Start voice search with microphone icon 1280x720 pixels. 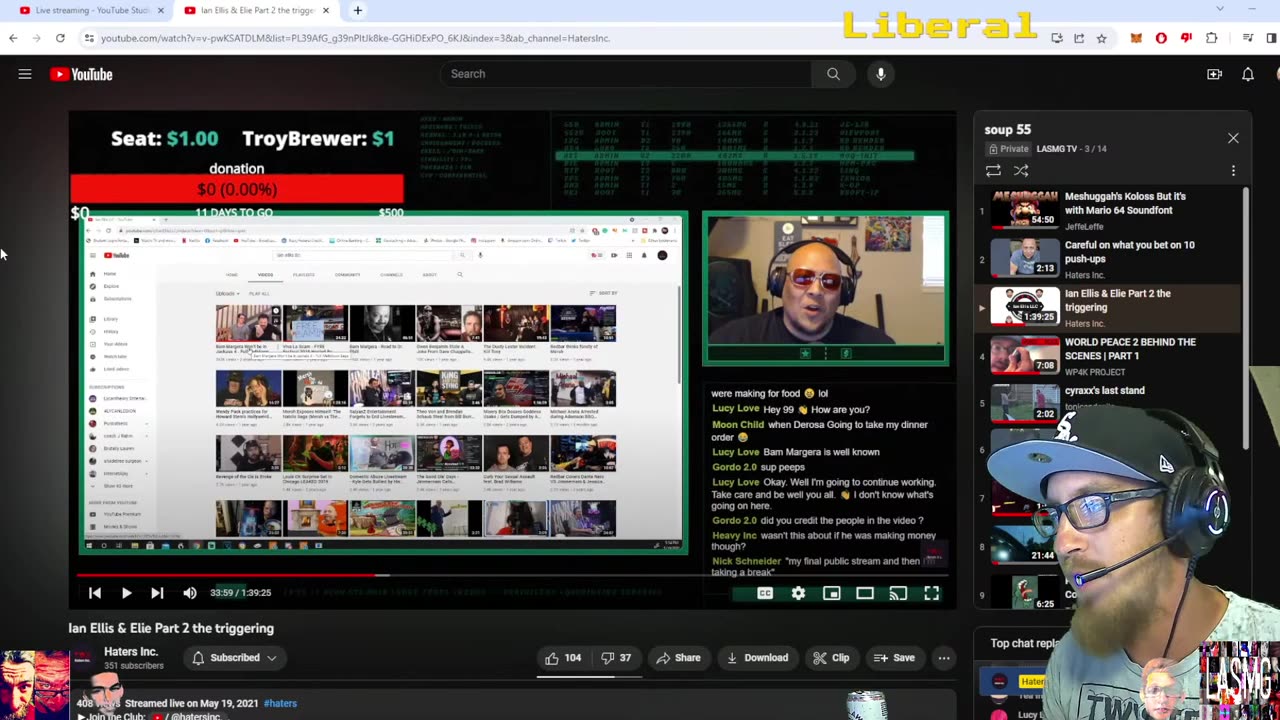click(881, 74)
